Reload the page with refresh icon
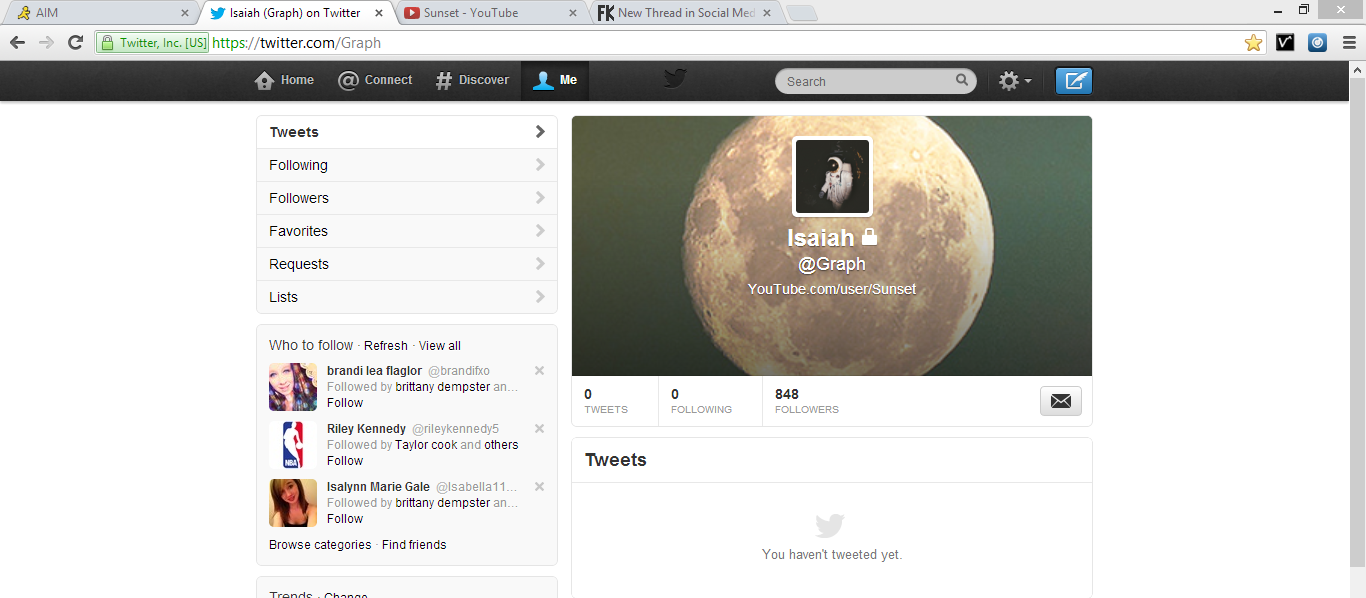 [x=75, y=42]
